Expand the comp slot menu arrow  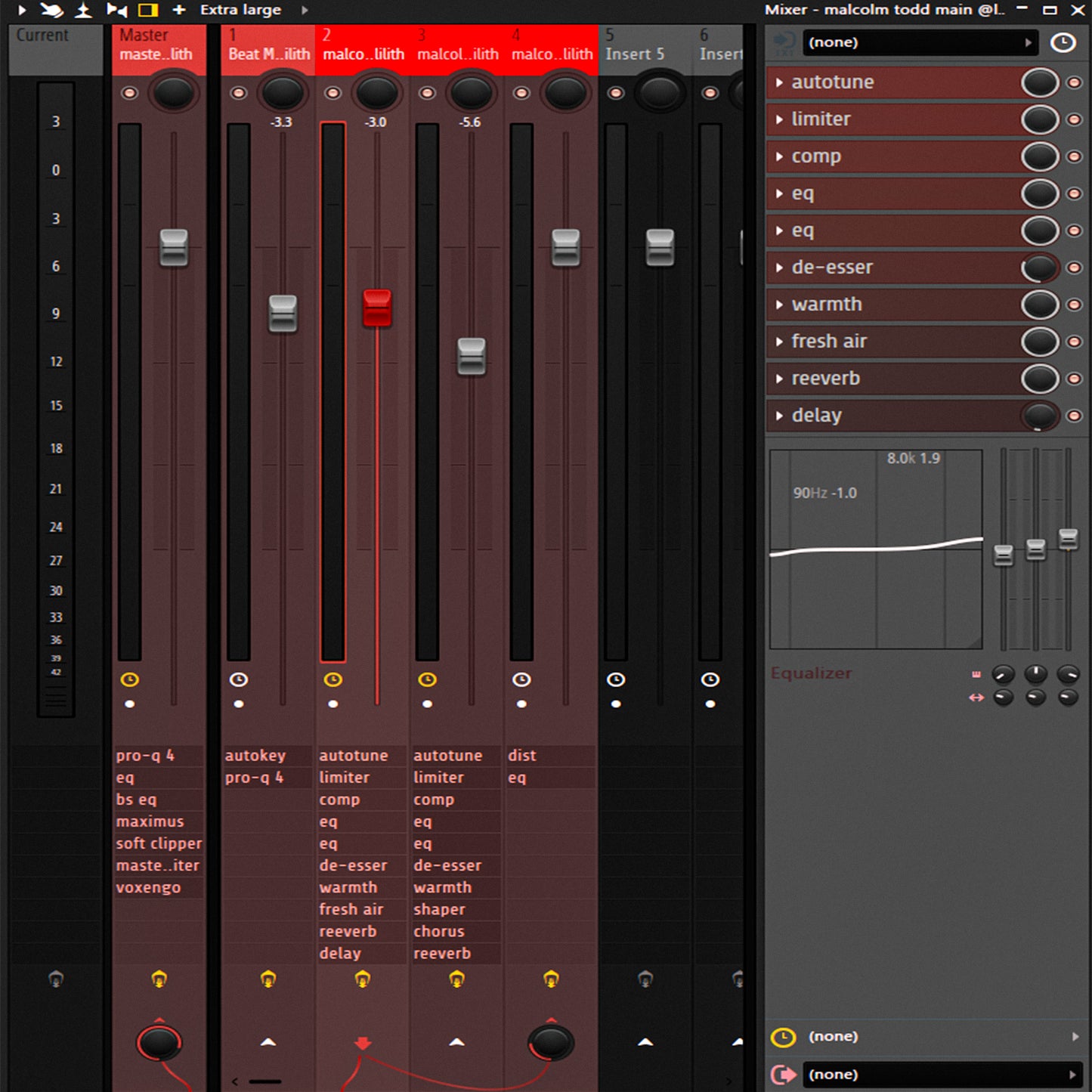click(x=779, y=156)
